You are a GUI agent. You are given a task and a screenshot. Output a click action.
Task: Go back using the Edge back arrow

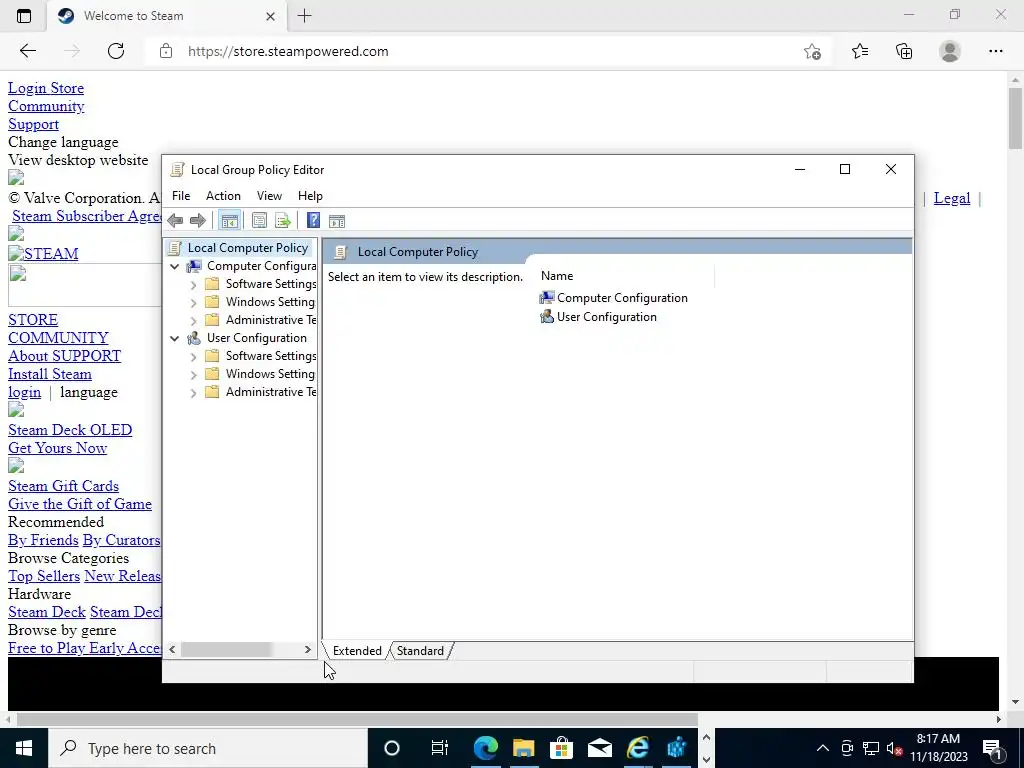pyautogui.click(x=27, y=51)
